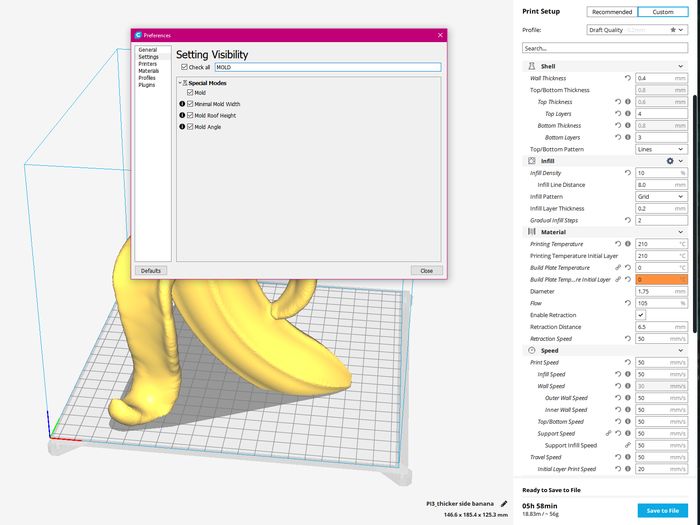The image size is (700, 525).
Task: Toggle the Enable Retraction checkbox
Action: point(641,315)
